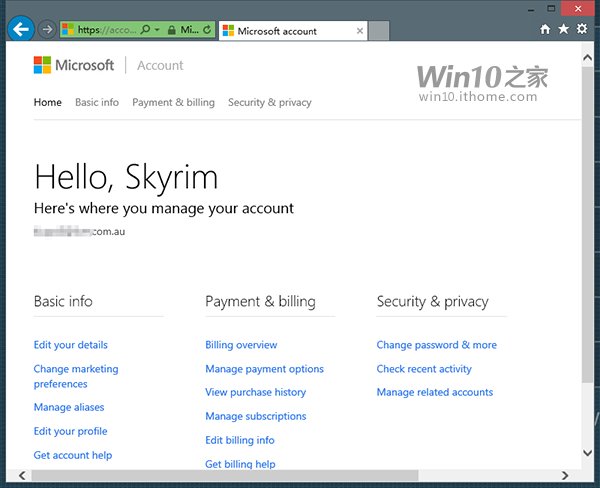Open Payment & billing navigation tab
The image size is (600, 488).
[x=173, y=102]
